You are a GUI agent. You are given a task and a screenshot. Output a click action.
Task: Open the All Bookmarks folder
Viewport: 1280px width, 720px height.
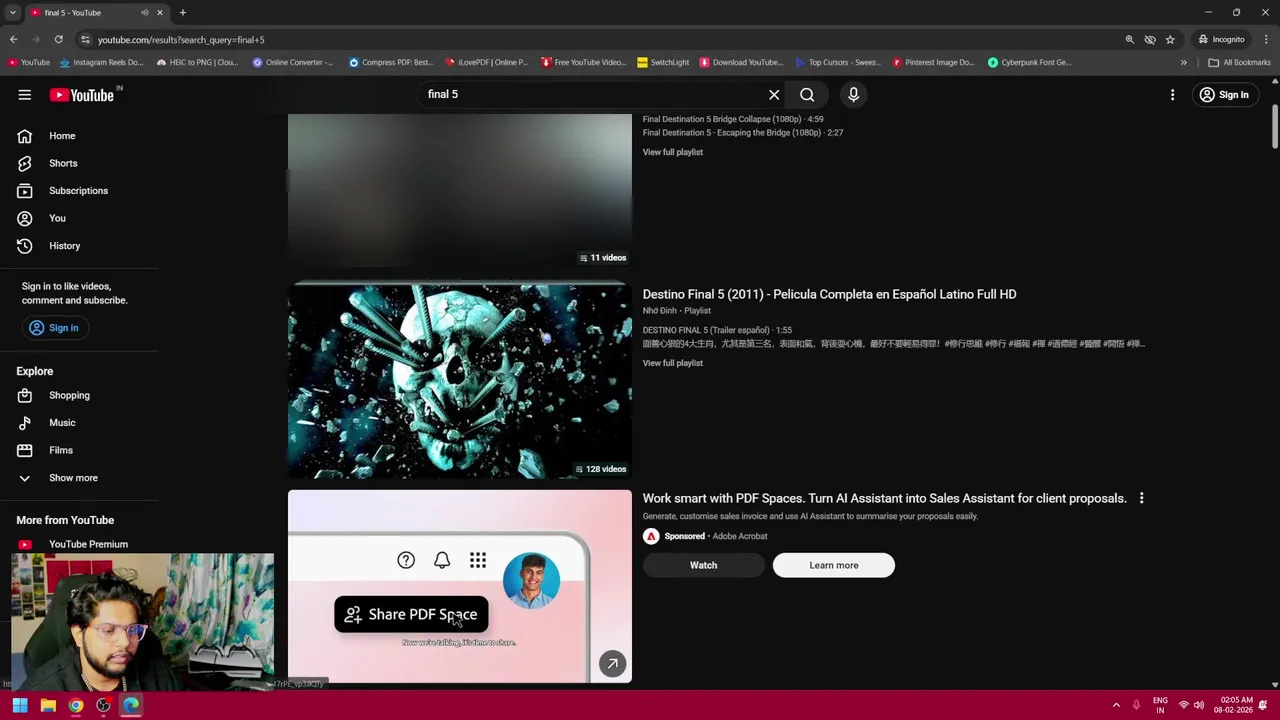click(x=1239, y=62)
